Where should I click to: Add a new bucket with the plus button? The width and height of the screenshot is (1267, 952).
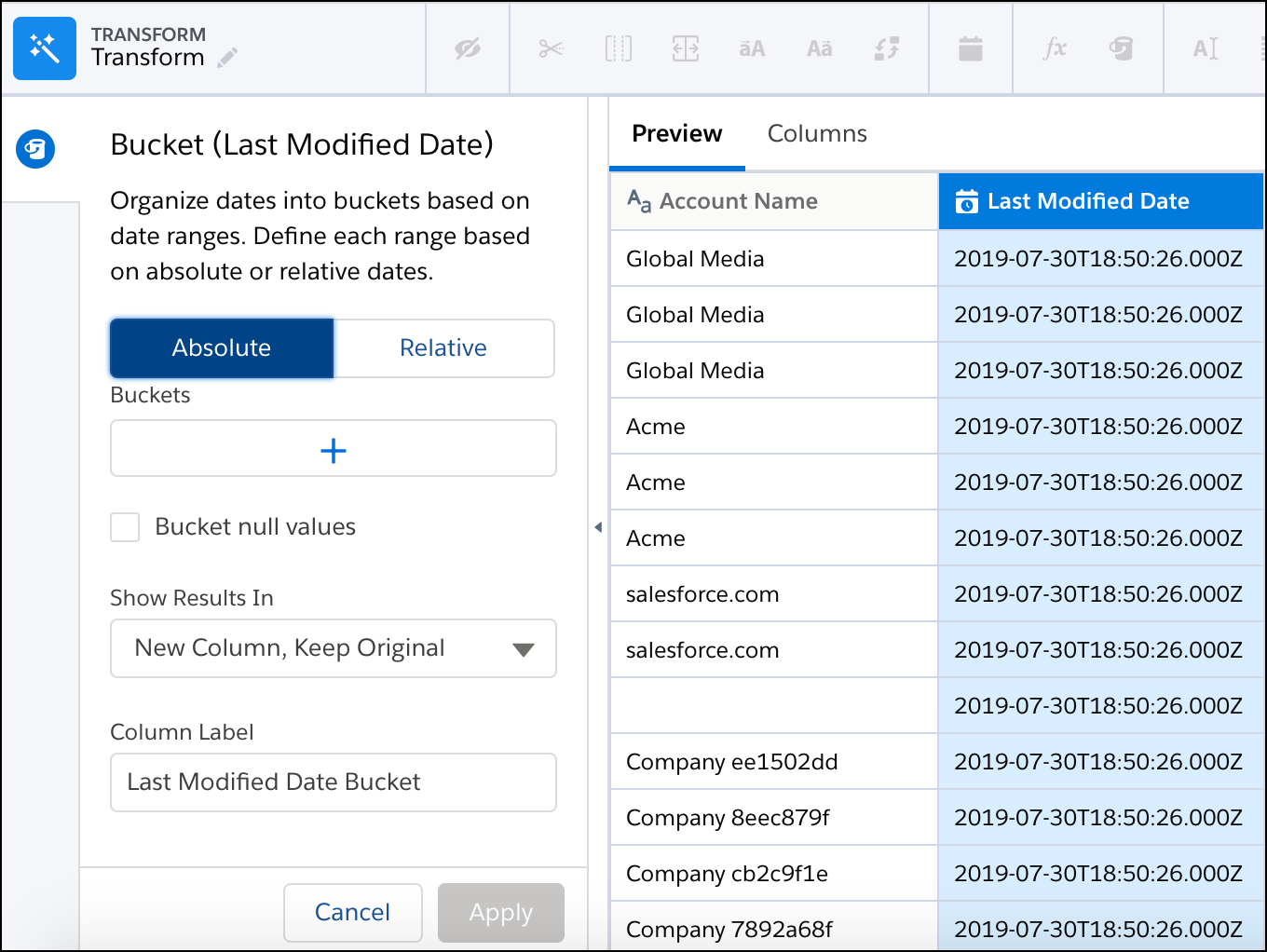click(x=333, y=449)
